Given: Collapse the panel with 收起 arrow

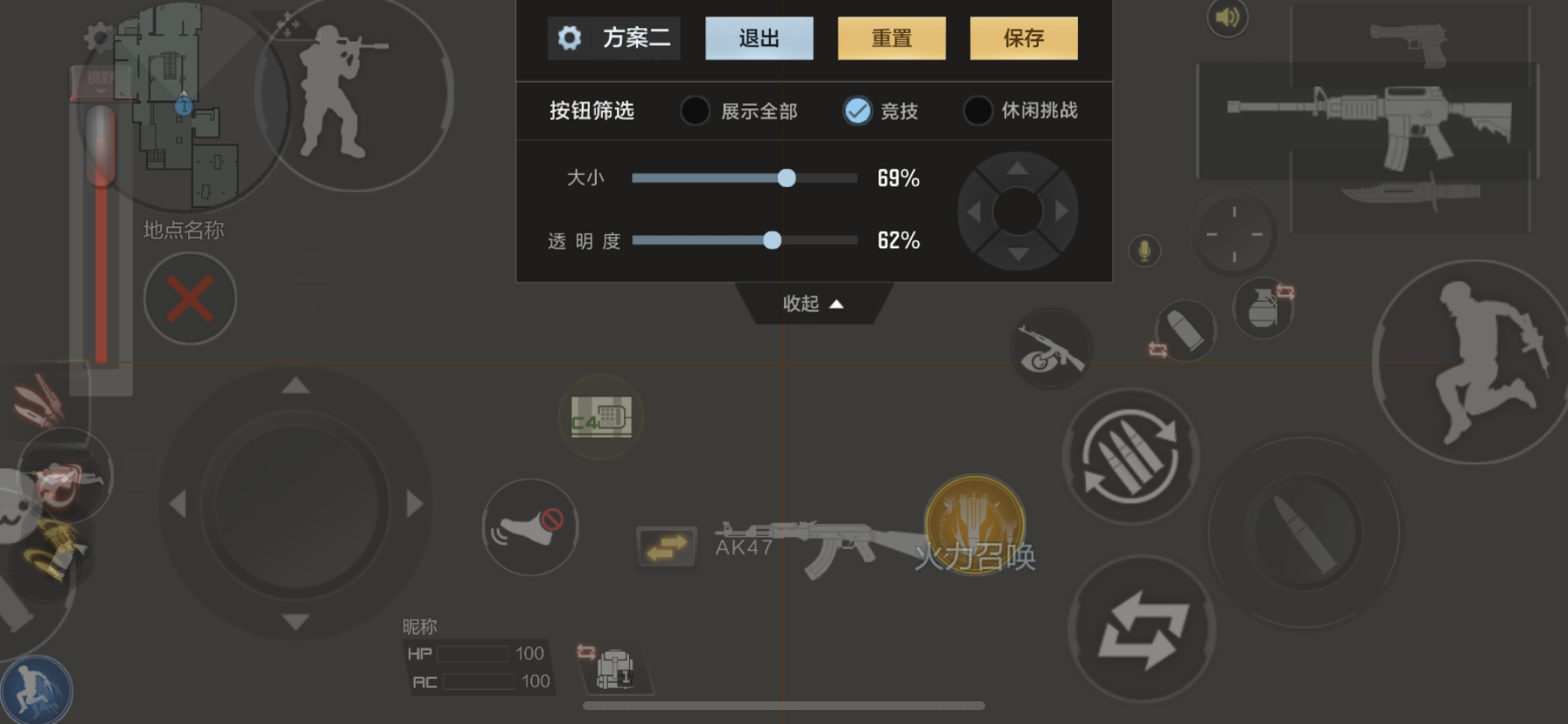Looking at the screenshot, I should tap(813, 303).
